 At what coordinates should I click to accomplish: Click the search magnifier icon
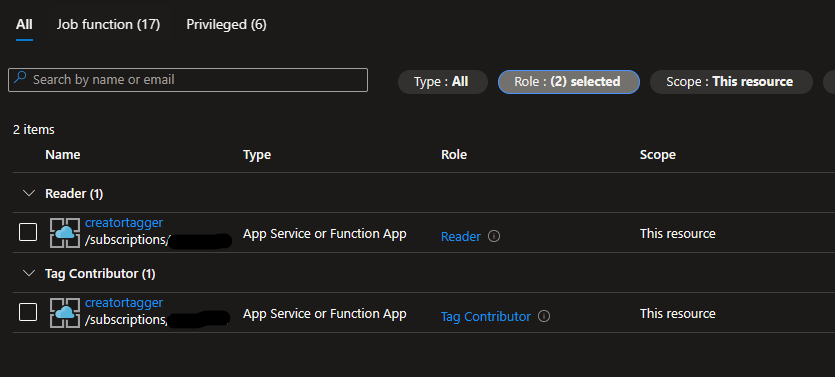(20, 79)
